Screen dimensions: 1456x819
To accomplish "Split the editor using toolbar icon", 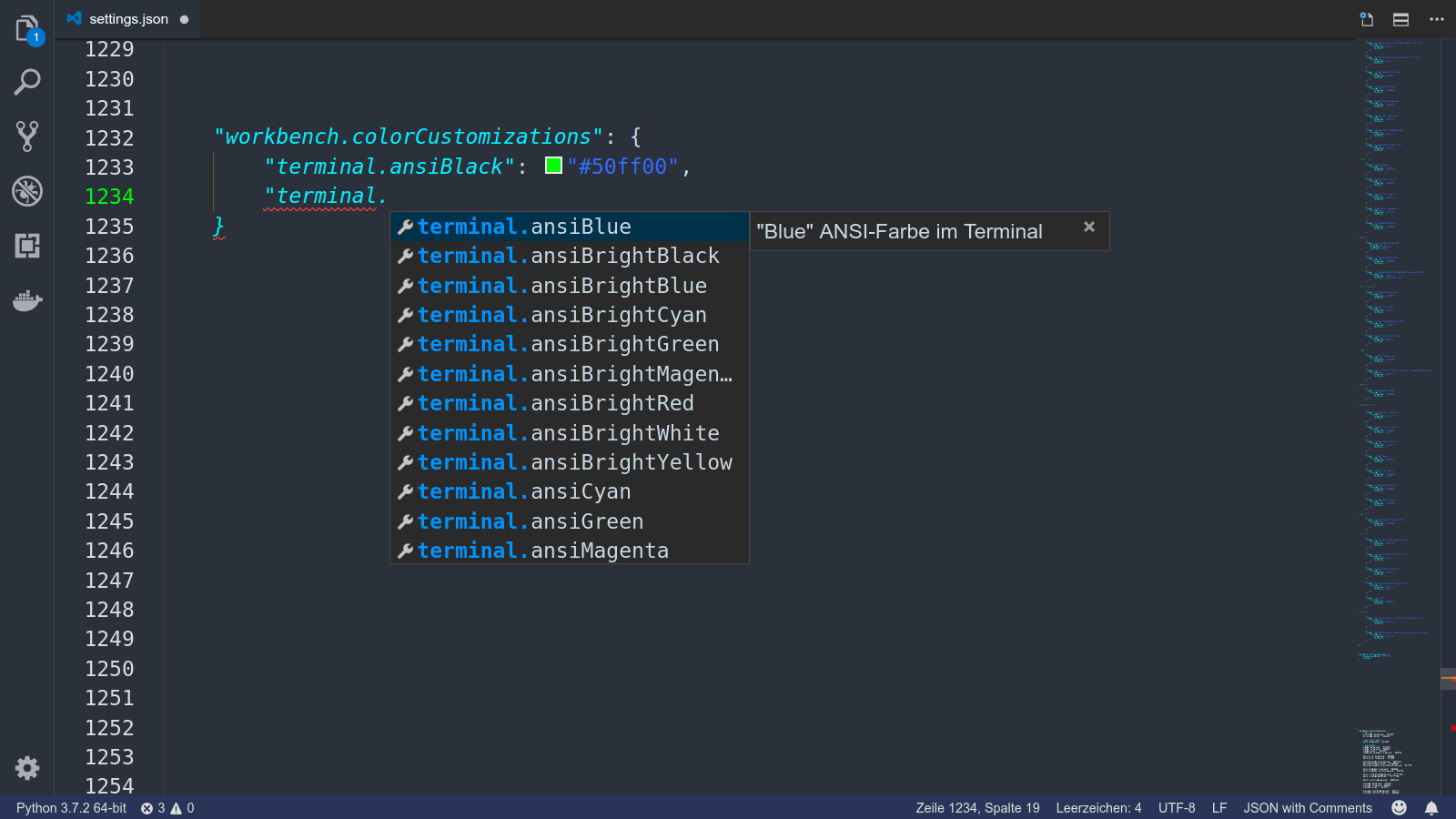I will (1401, 19).
